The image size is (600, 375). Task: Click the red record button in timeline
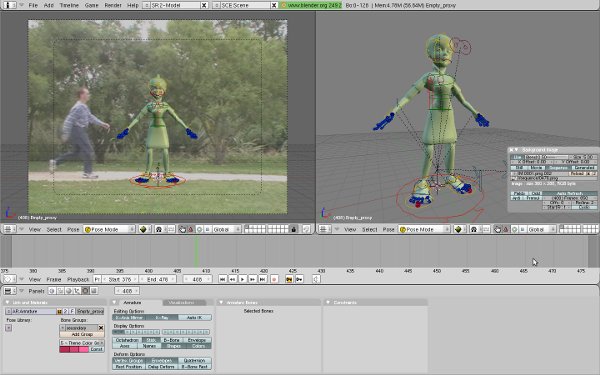tap(274, 279)
